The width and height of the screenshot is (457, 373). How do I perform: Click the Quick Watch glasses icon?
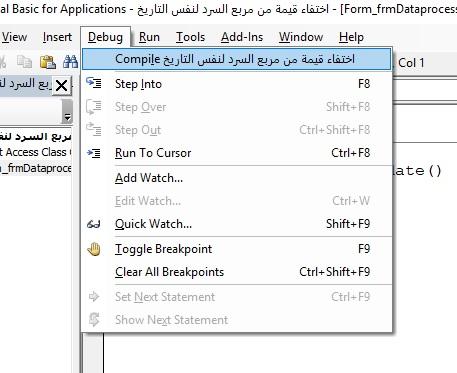pos(94,224)
